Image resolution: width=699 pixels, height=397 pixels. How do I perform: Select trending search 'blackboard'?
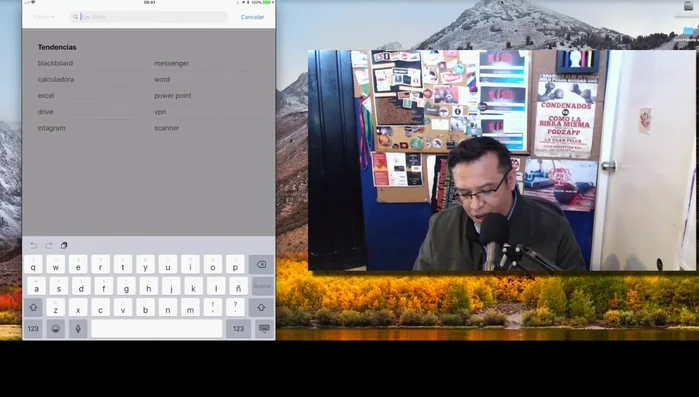coord(55,63)
